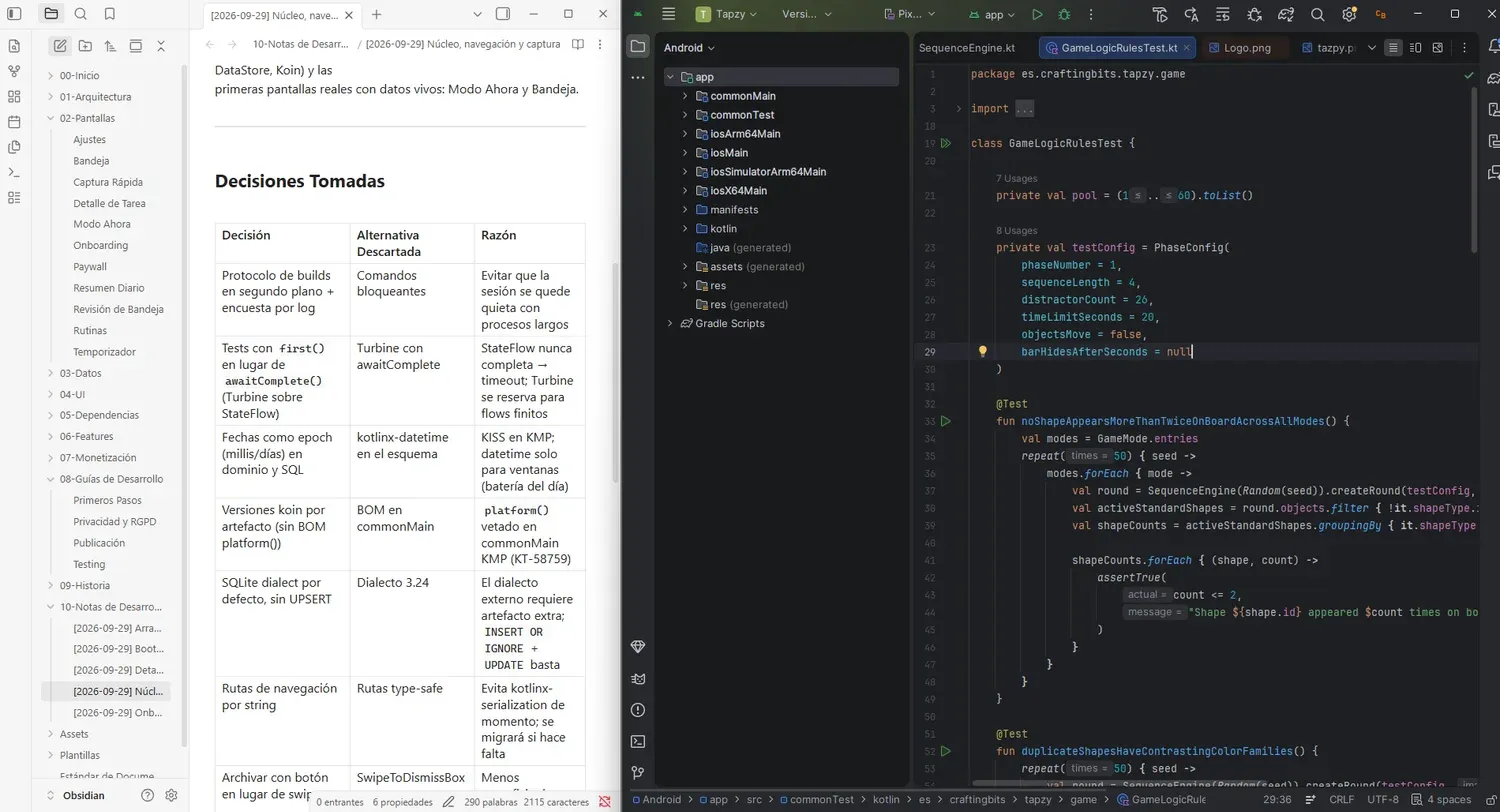Click the yellow intention lightbulb in the editor

tap(982, 352)
